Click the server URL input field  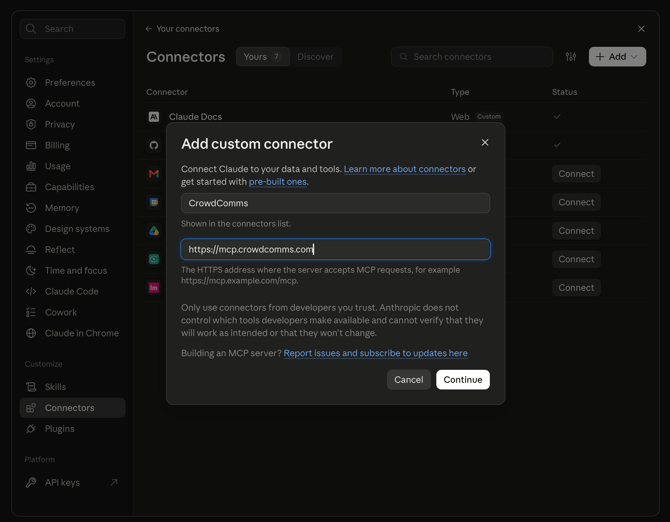tap(335, 249)
